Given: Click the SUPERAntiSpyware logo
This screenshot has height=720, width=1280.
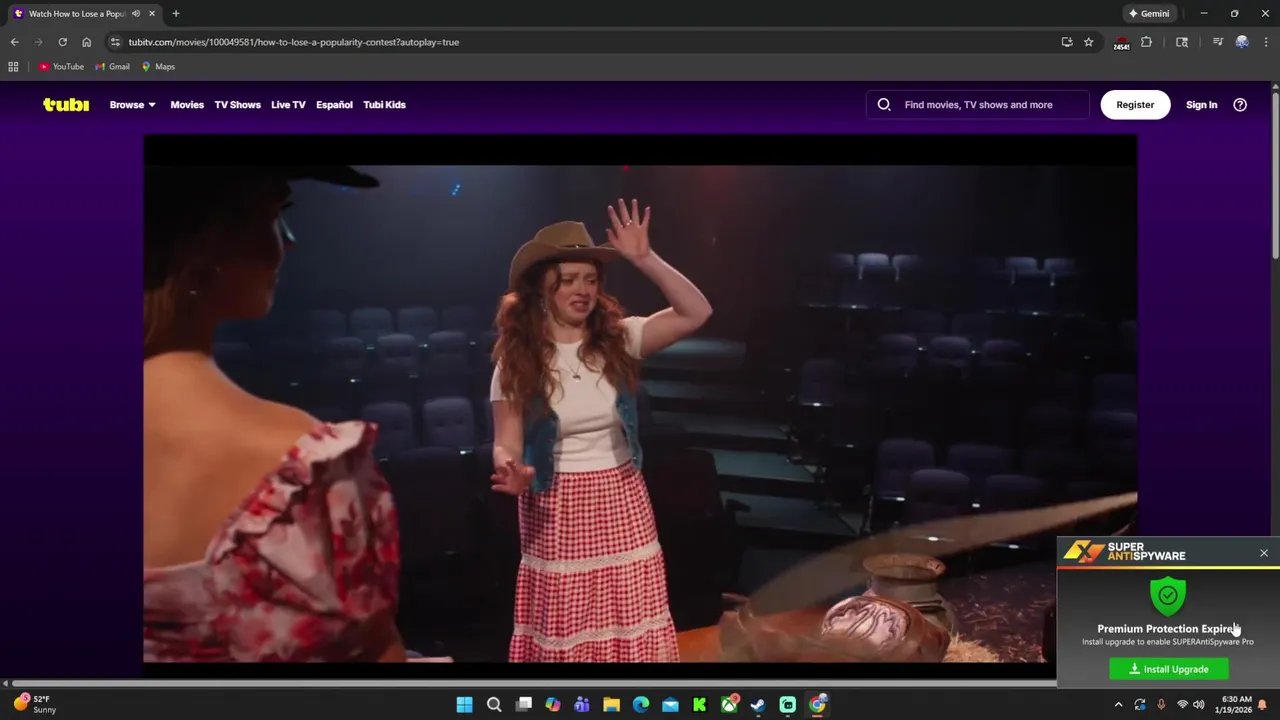Looking at the screenshot, I should (1125, 551).
